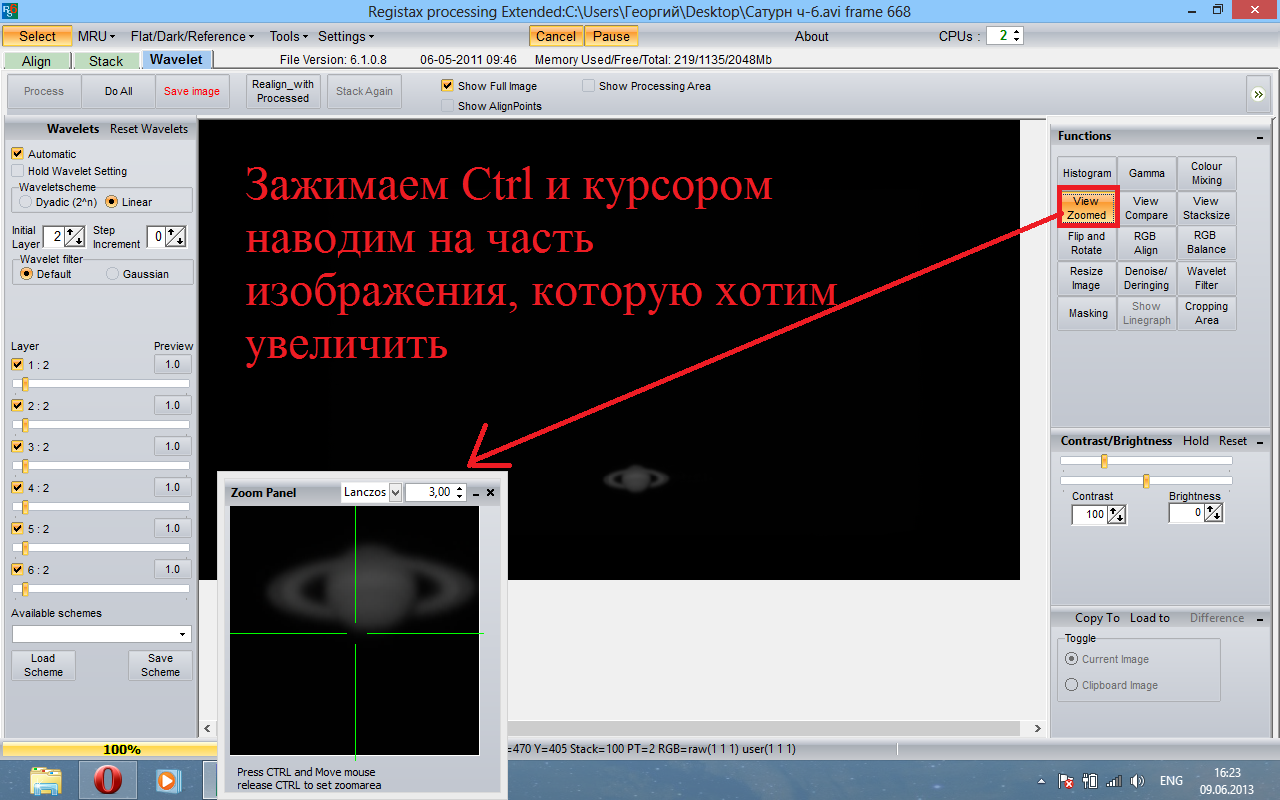This screenshot has height=800, width=1280.
Task: Open Colour Mixing function
Action: pos(1207,173)
